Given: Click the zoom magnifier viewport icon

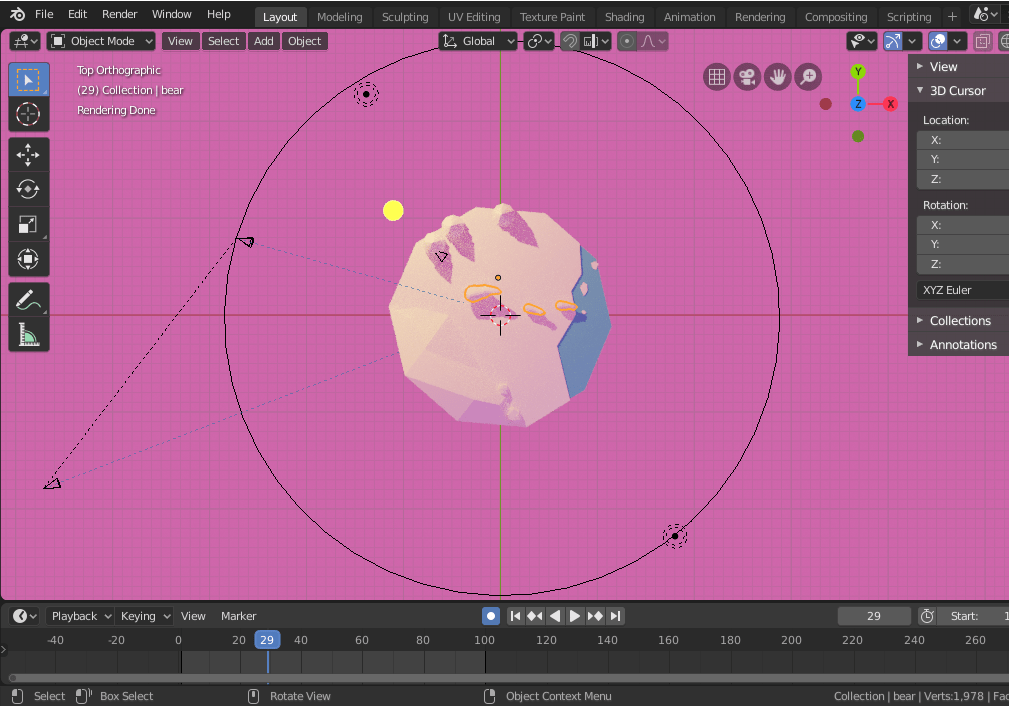Looking at the screenshot, I should 807,77.
